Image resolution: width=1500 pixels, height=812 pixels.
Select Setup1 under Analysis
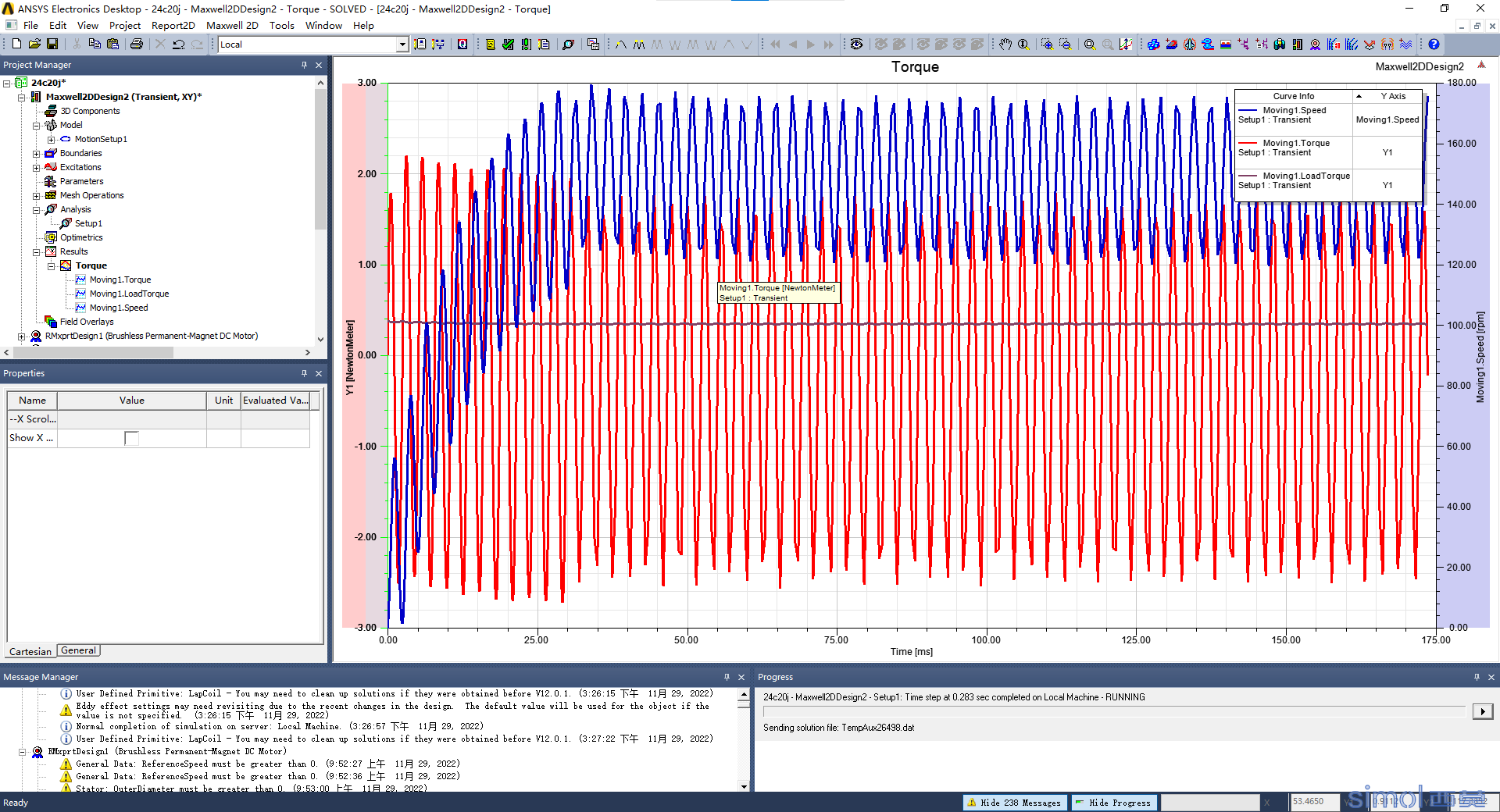click(88, 223)
